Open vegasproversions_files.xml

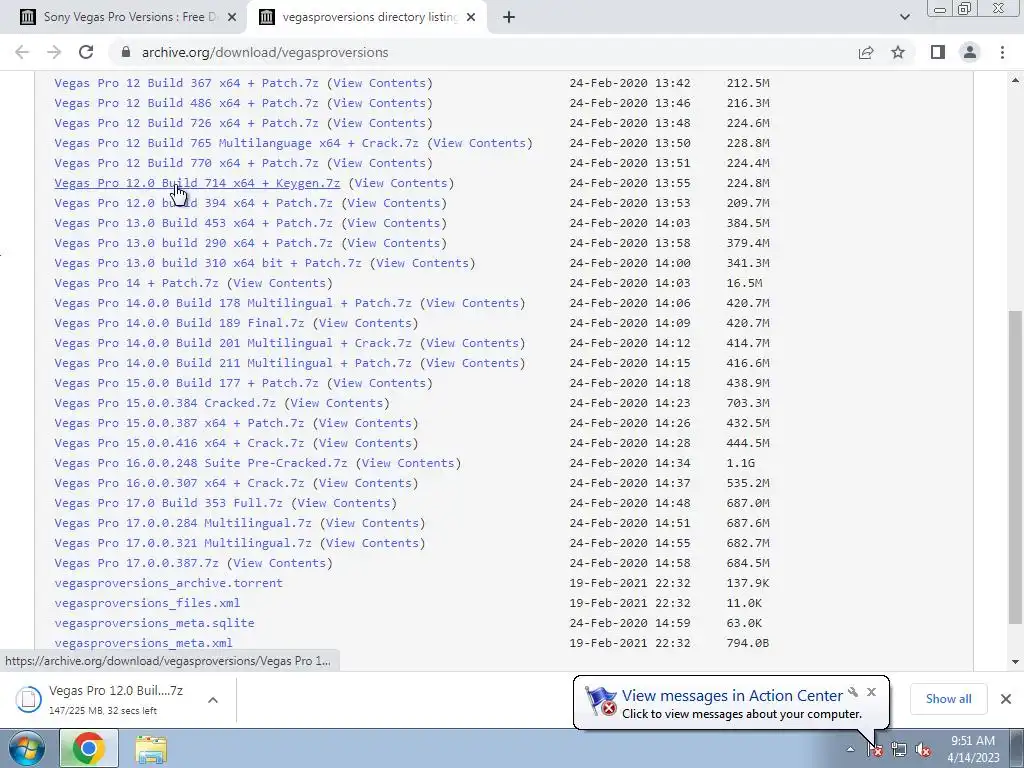click(x=147, y=603)
